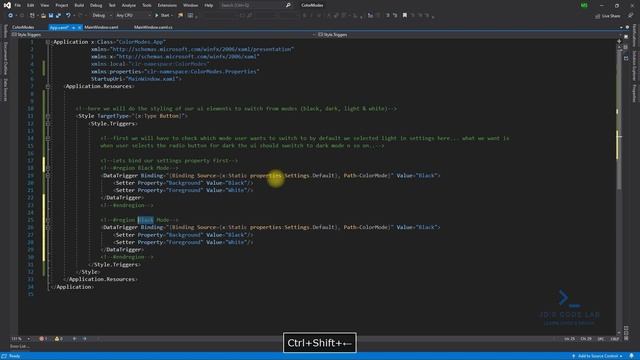Close the App.xaml tab

tap(80, 27)
